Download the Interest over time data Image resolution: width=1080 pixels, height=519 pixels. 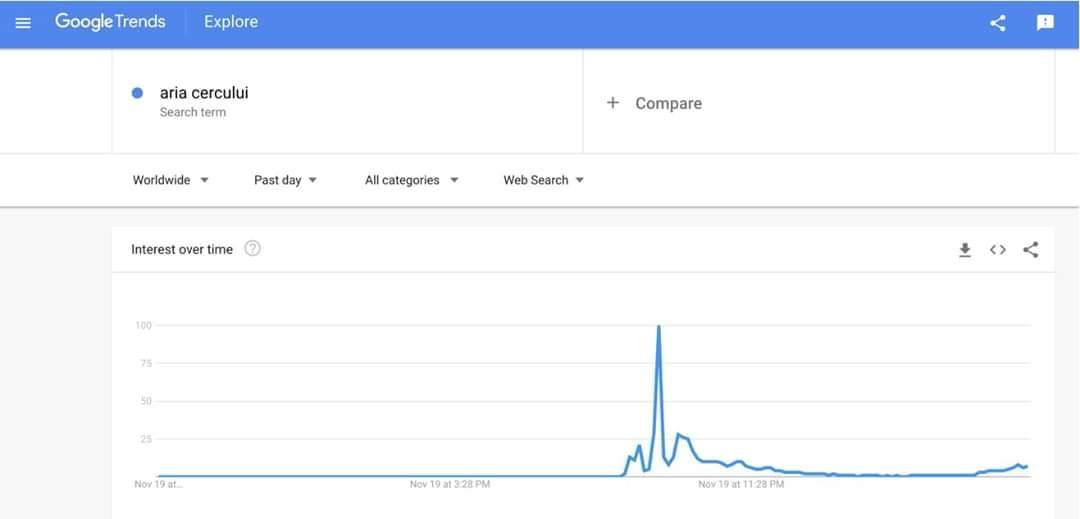point(965,250)
